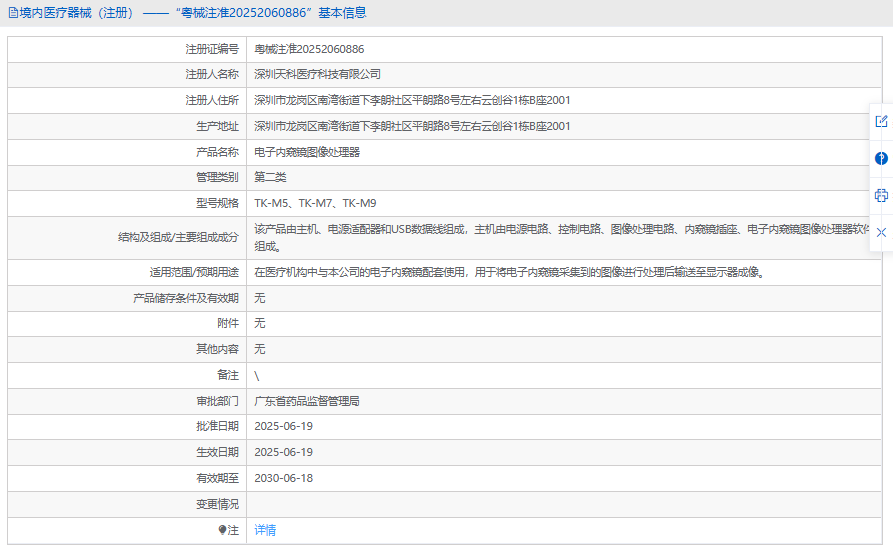Image resolution: width=893 pixels, height=550 pixels.
Task: Click the 适用范围/预期用途 description text
Action: pos(509,272)
